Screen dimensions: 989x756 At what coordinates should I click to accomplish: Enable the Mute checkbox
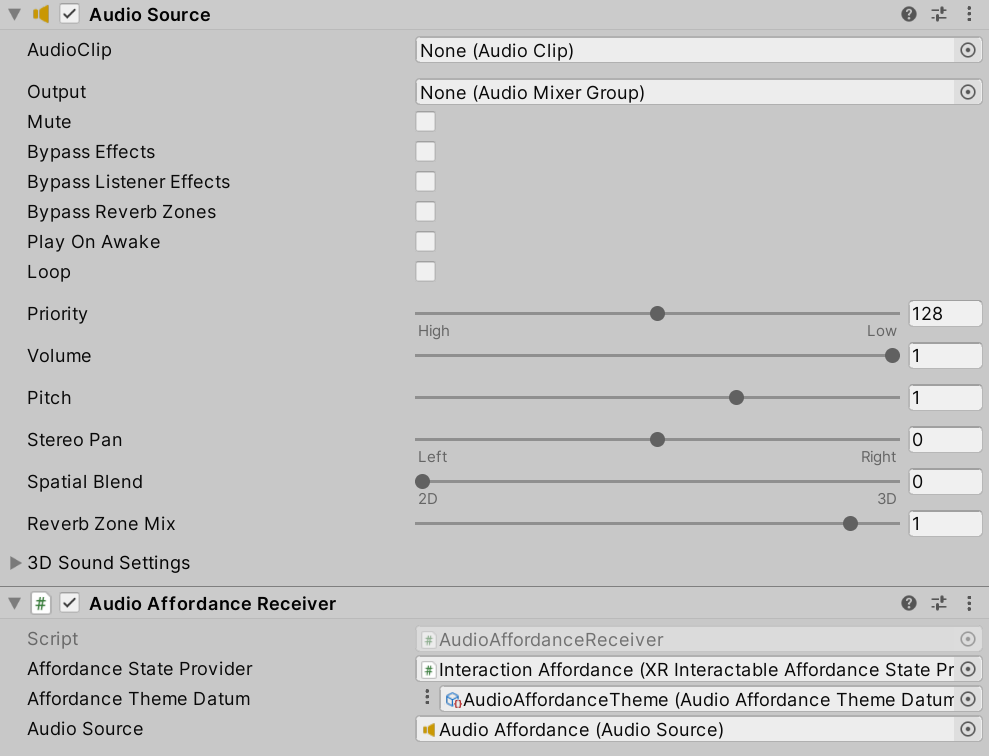point(424,121)
